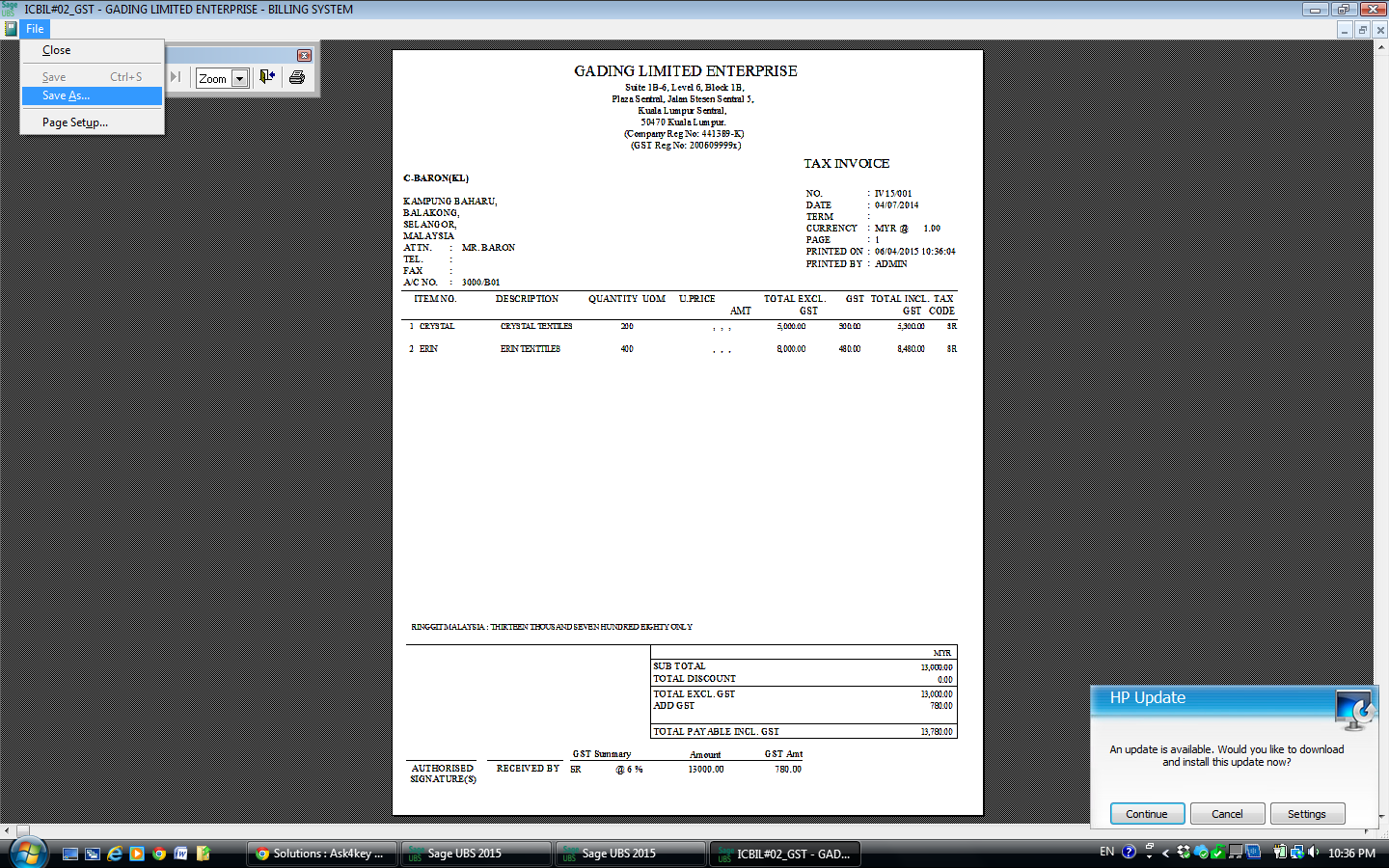
Task: Close the print preview floating toolbar
Action: (304, 55)
